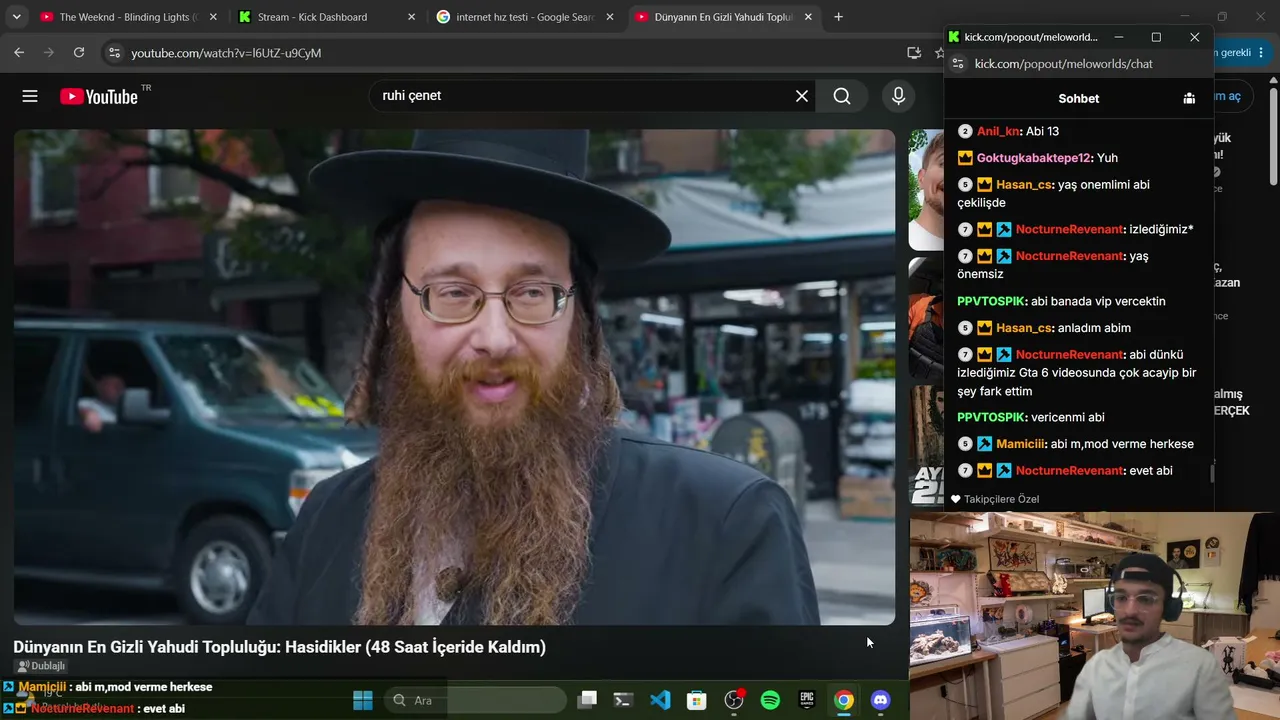Open viewer list icon in Kick chat
The height and width of the screenshot is (720, 1280).
(x=1189, y=98)
